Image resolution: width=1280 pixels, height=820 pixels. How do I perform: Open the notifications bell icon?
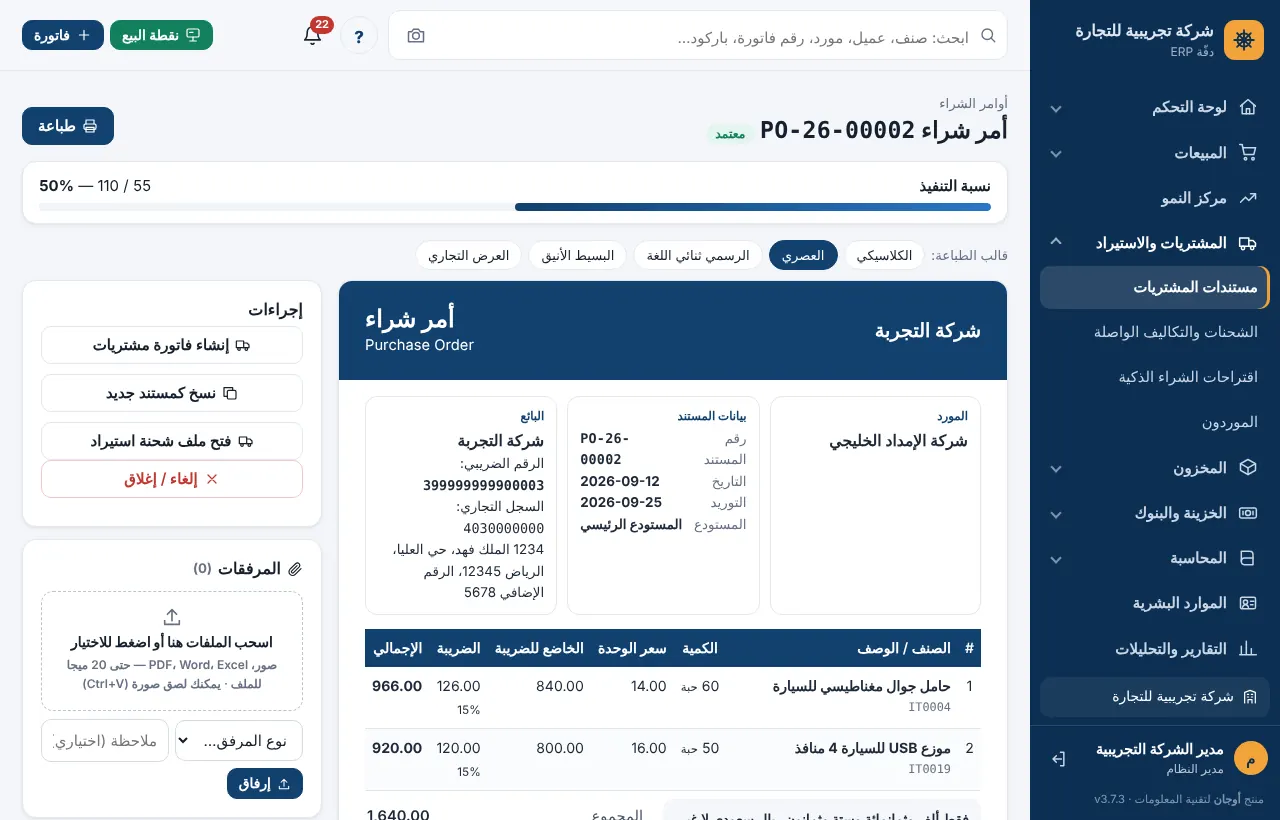(x=312, y=35)
